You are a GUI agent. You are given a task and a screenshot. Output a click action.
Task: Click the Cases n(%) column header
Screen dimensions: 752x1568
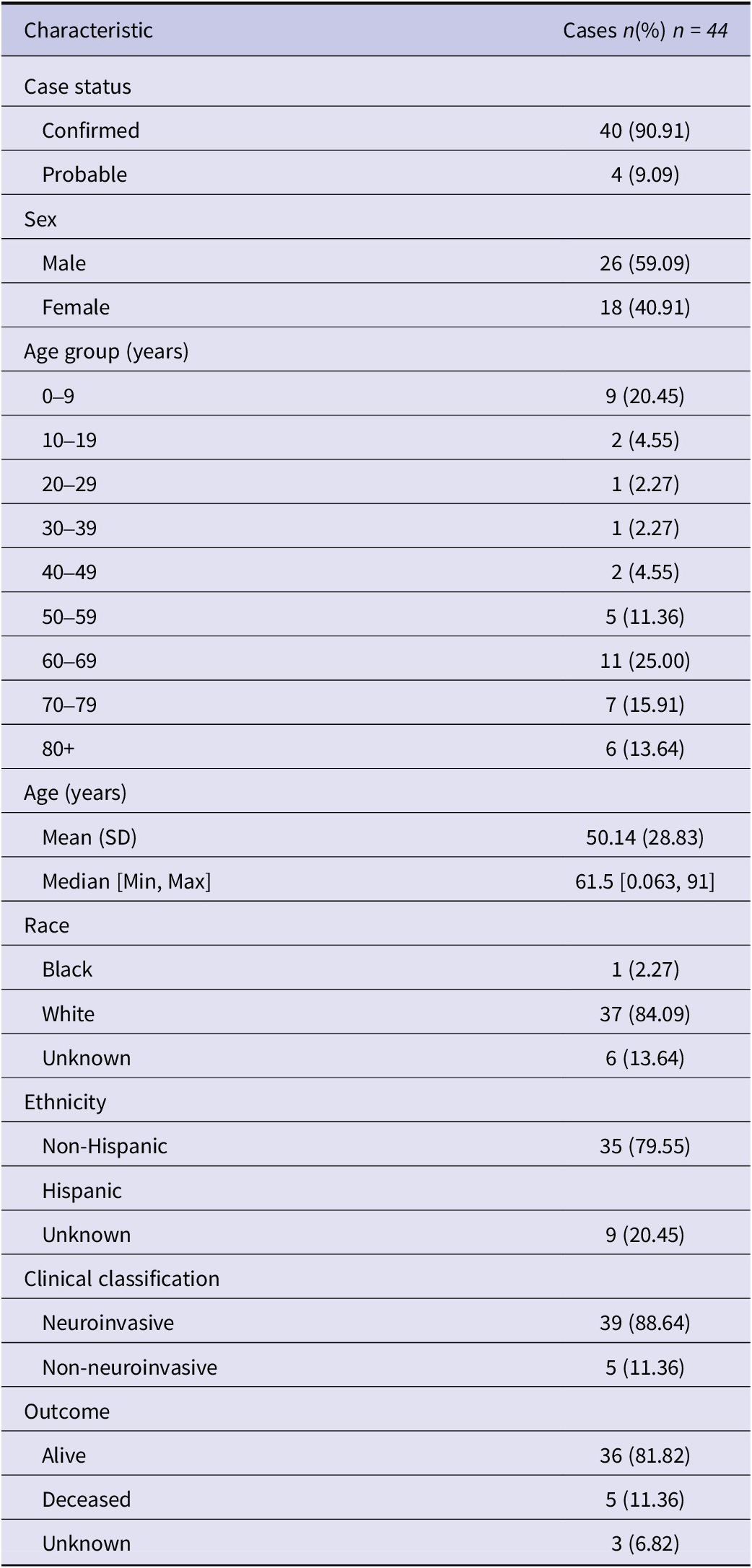[644, 30]
